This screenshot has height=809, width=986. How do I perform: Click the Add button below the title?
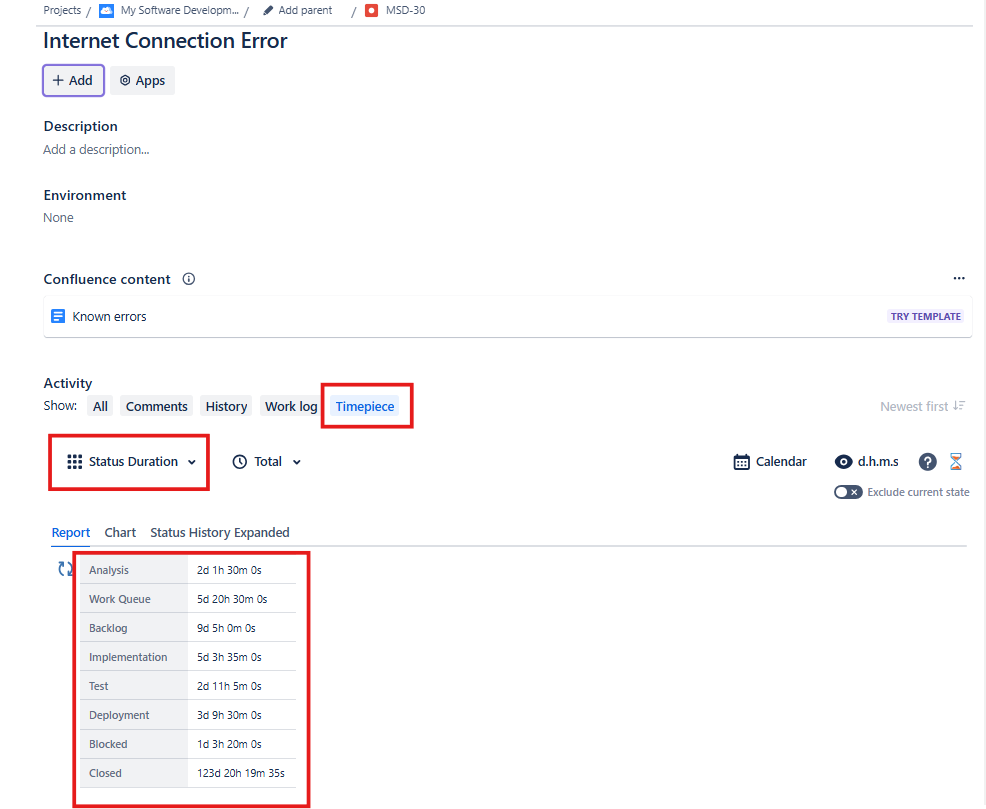pos(72,80)
